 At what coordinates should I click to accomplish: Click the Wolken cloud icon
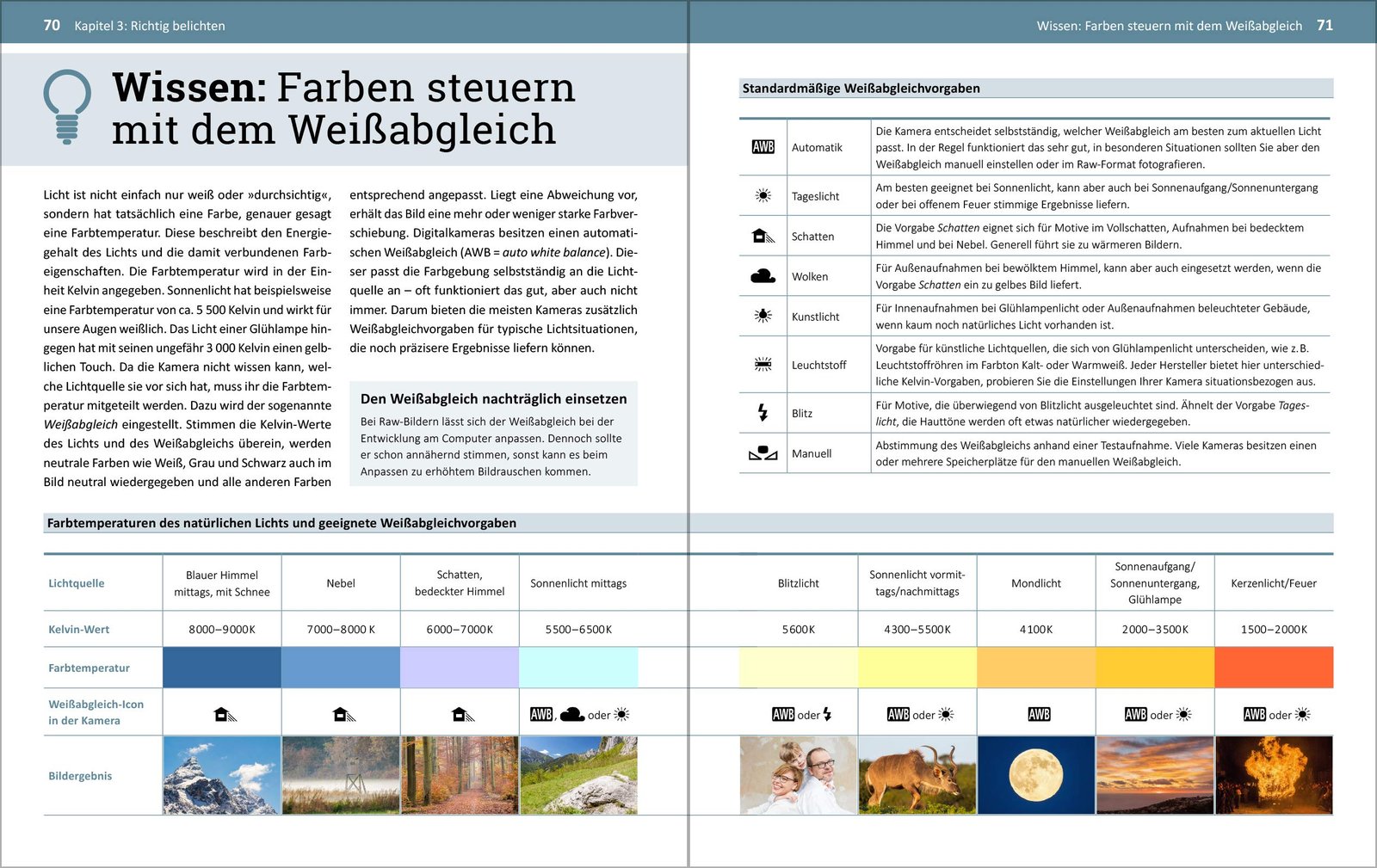762,274
